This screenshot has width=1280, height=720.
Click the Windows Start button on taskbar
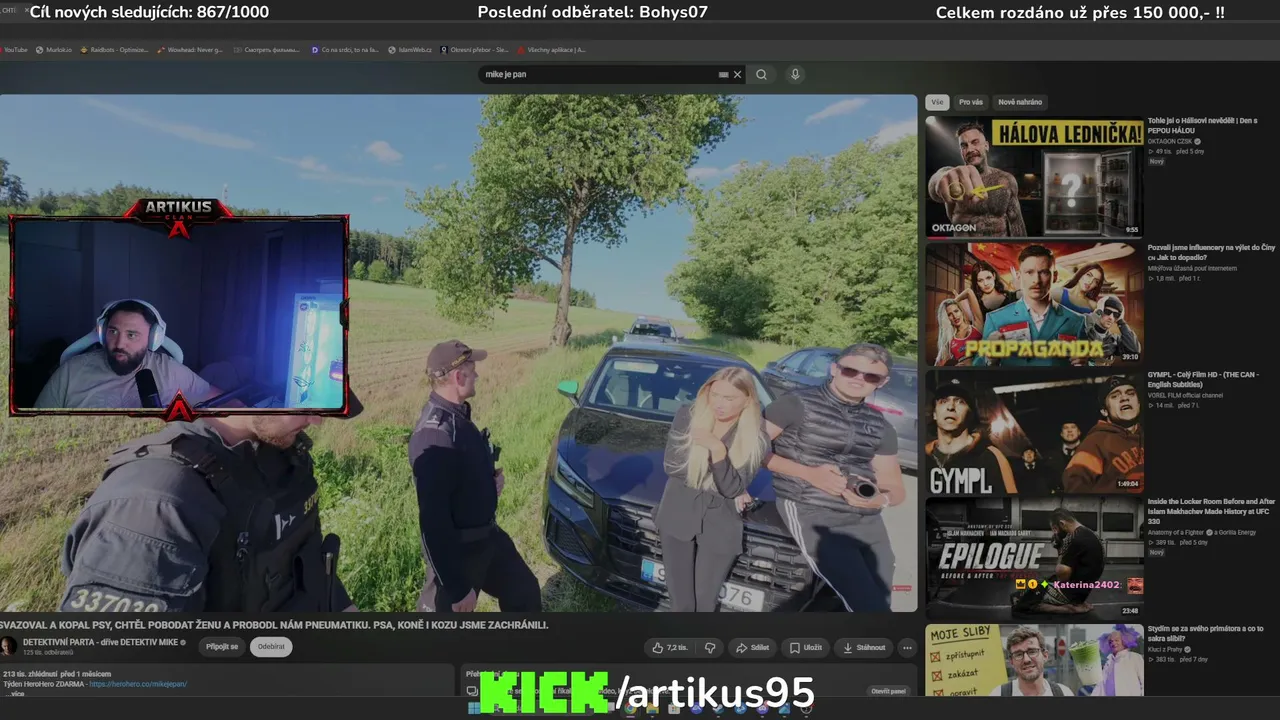pyautogui.click(x=473, y=708)
